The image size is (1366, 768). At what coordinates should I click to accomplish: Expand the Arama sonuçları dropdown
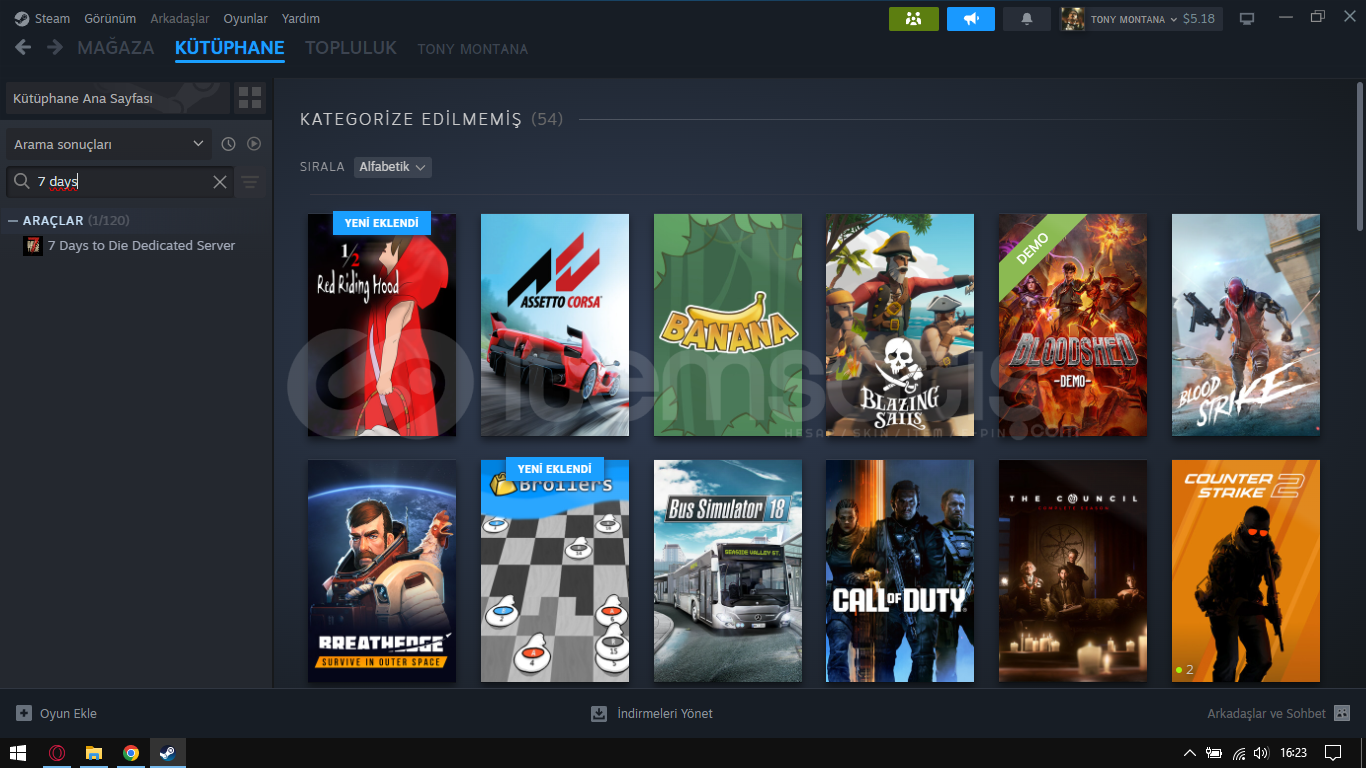[109, 144]
